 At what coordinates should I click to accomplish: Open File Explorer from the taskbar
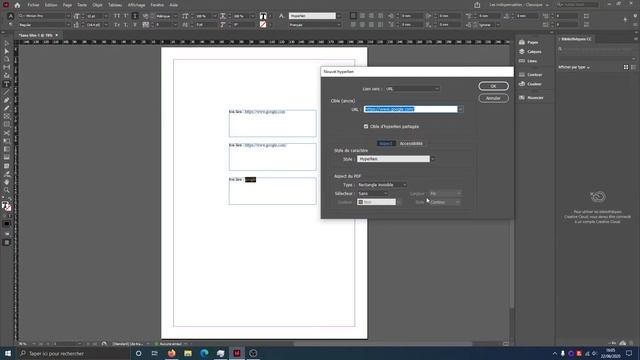(x=188, y=353)
